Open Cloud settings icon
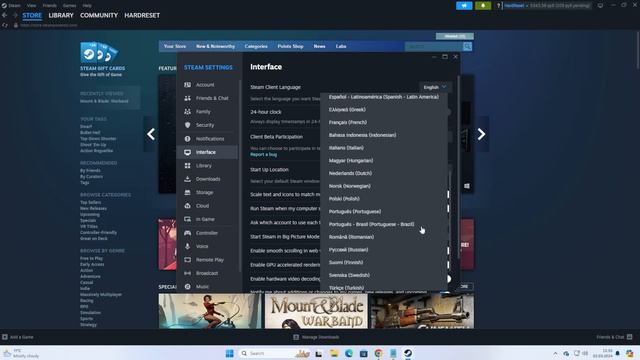 click(x=187, y=206)
